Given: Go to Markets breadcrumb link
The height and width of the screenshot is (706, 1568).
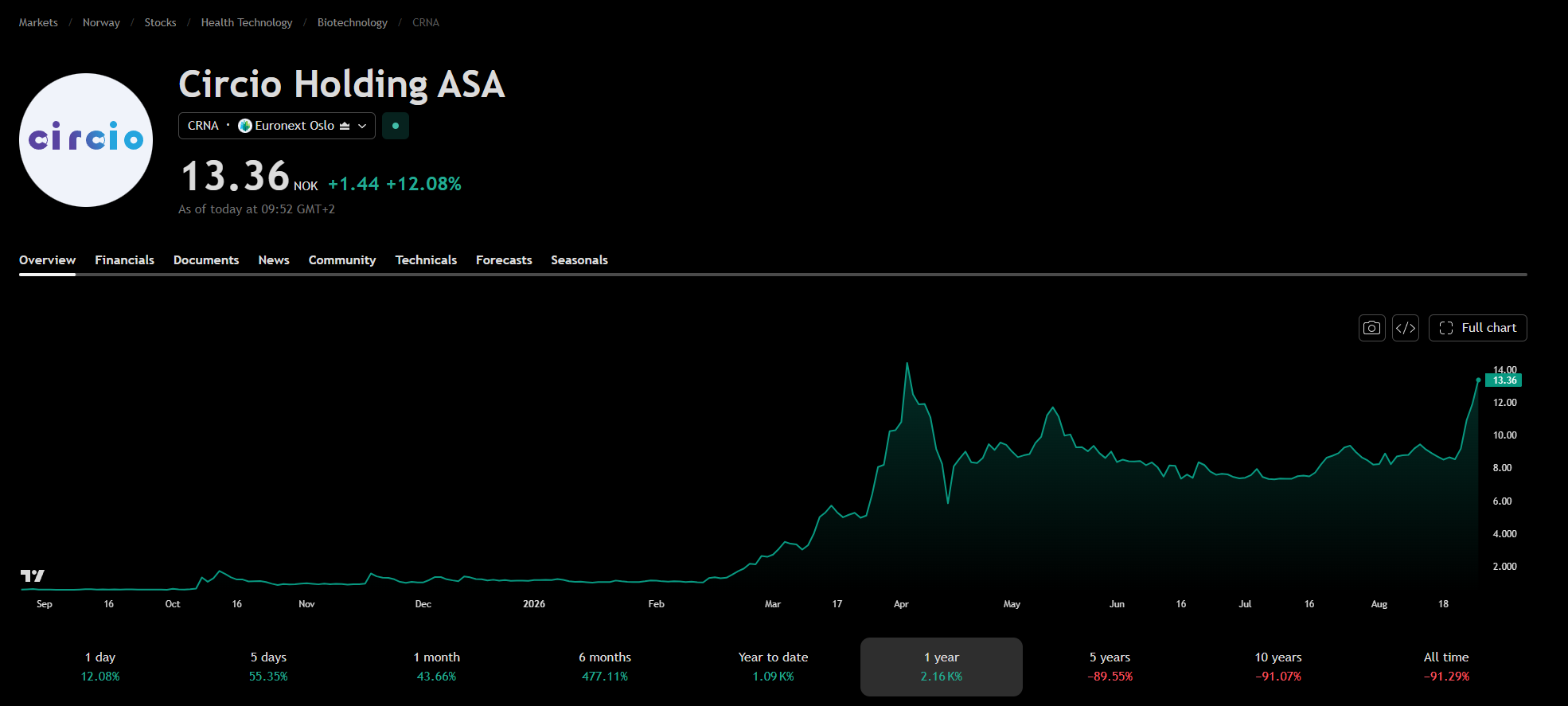Looking at the screenshot, I should point(38,22).
